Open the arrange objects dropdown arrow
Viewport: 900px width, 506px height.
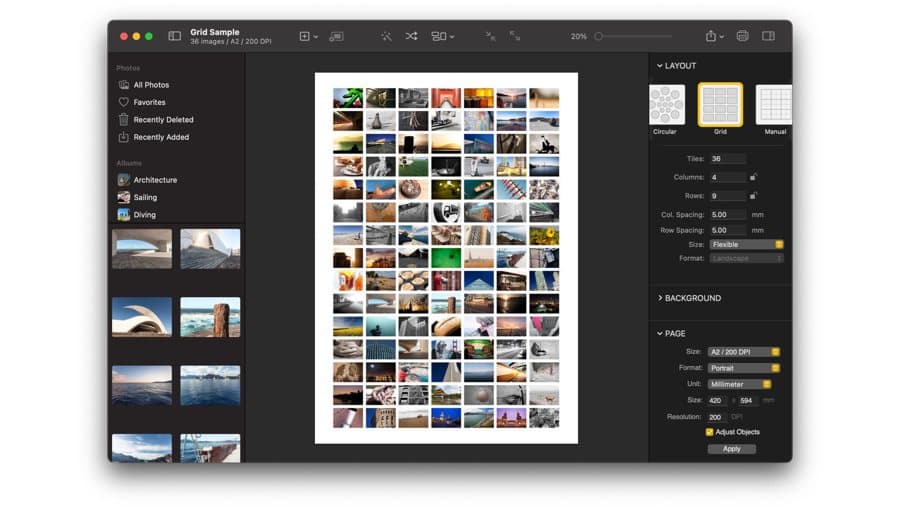point(452,37)
